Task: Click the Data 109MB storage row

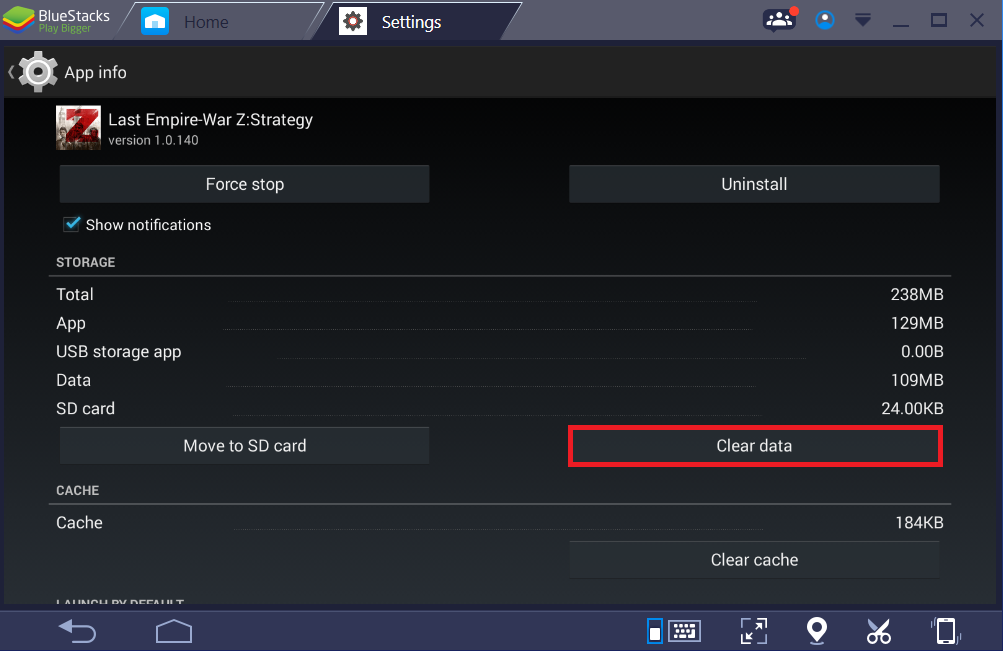Action: point(500,380)
